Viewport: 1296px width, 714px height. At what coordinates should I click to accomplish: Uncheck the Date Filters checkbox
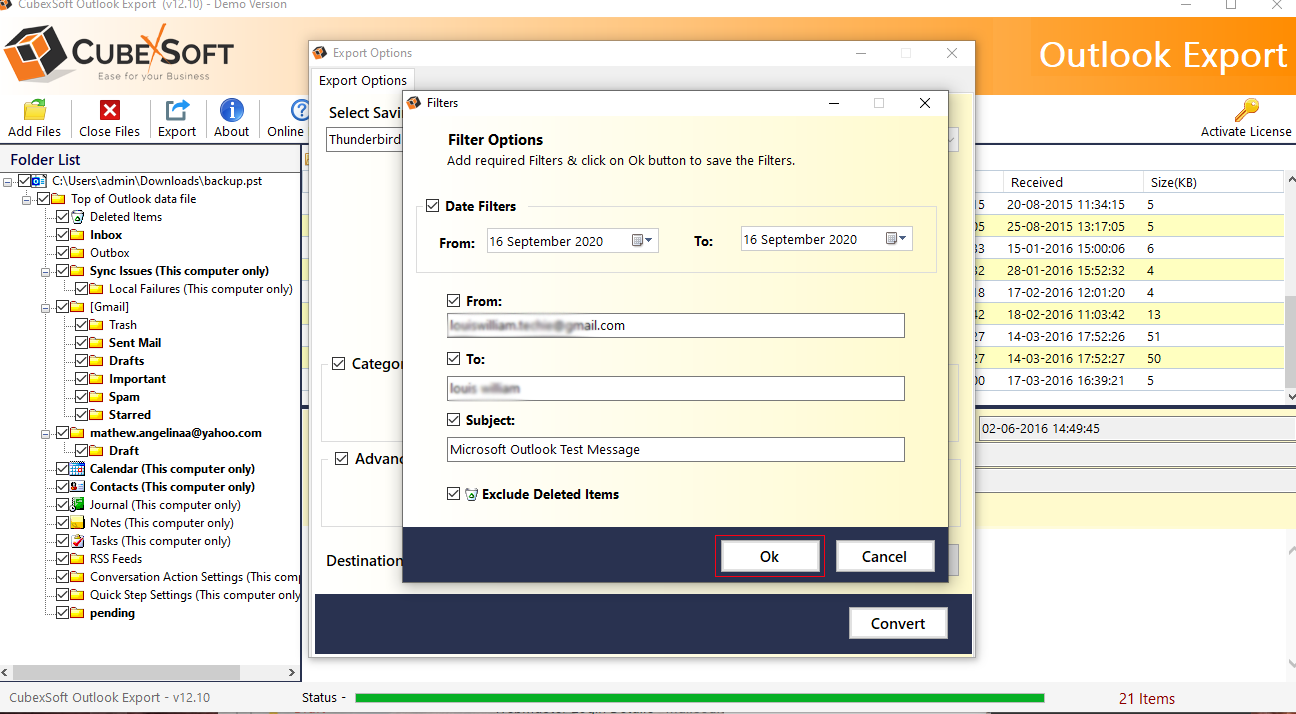pos(432,206)
